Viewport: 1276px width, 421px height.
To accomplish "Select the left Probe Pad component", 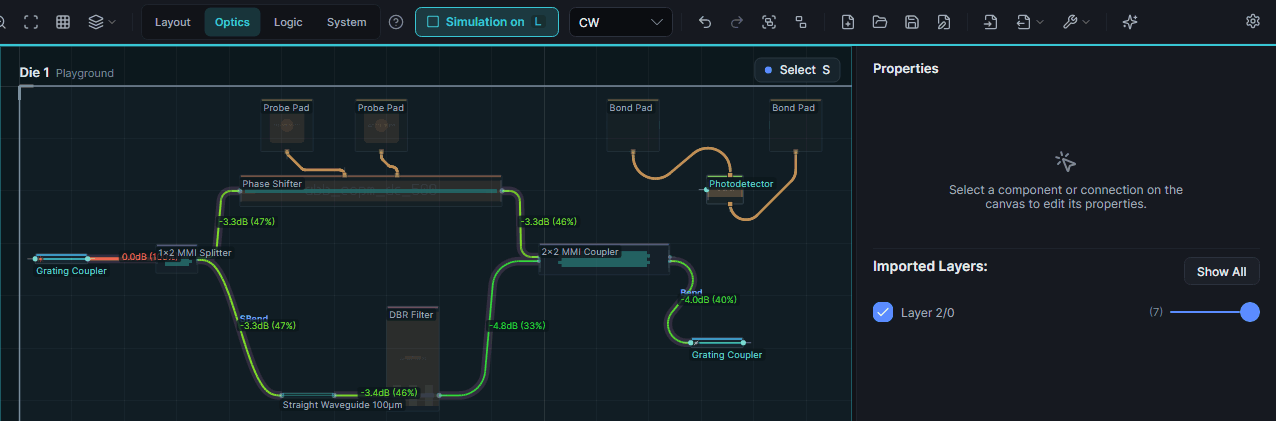I will (286, 125).
